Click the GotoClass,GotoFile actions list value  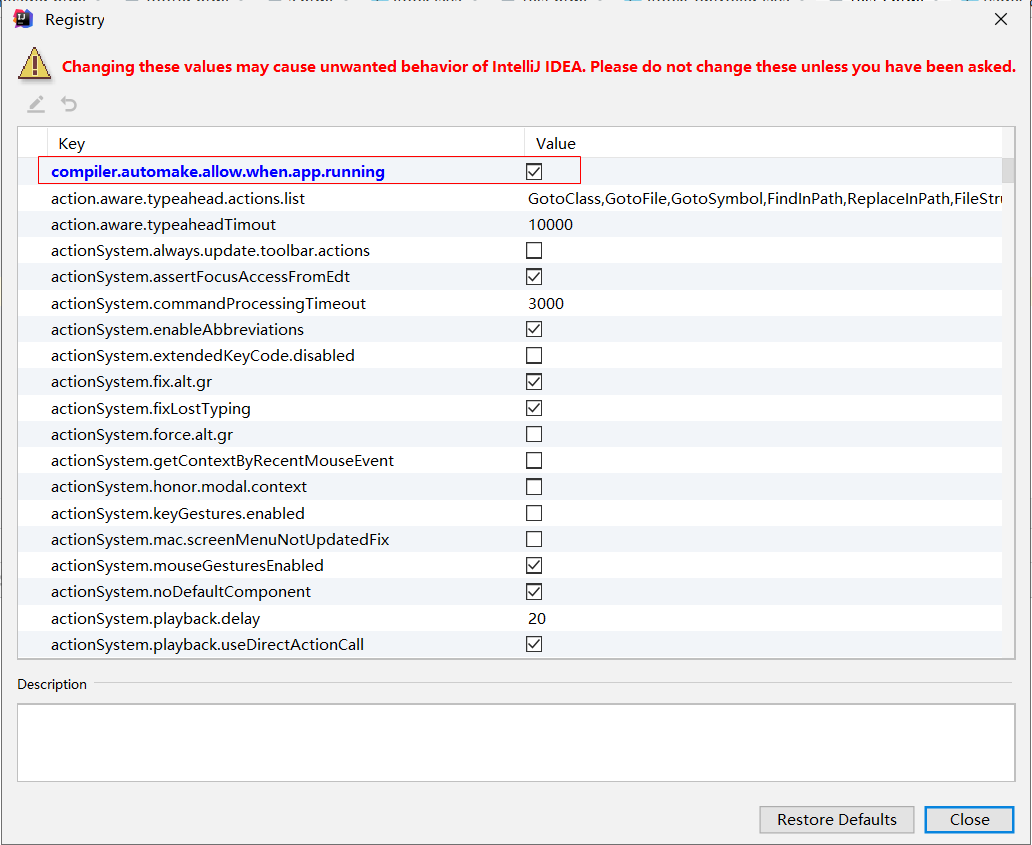pos(764,198)
